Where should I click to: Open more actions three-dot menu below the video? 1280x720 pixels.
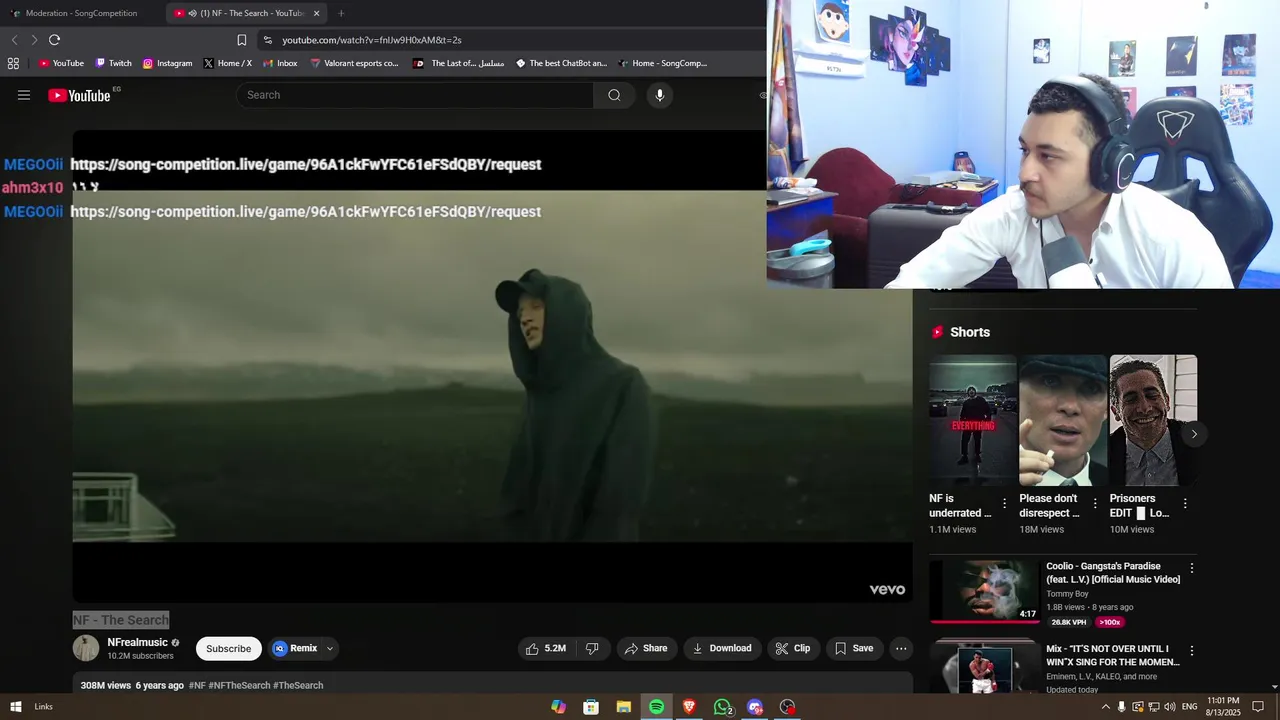click(901, 648)
